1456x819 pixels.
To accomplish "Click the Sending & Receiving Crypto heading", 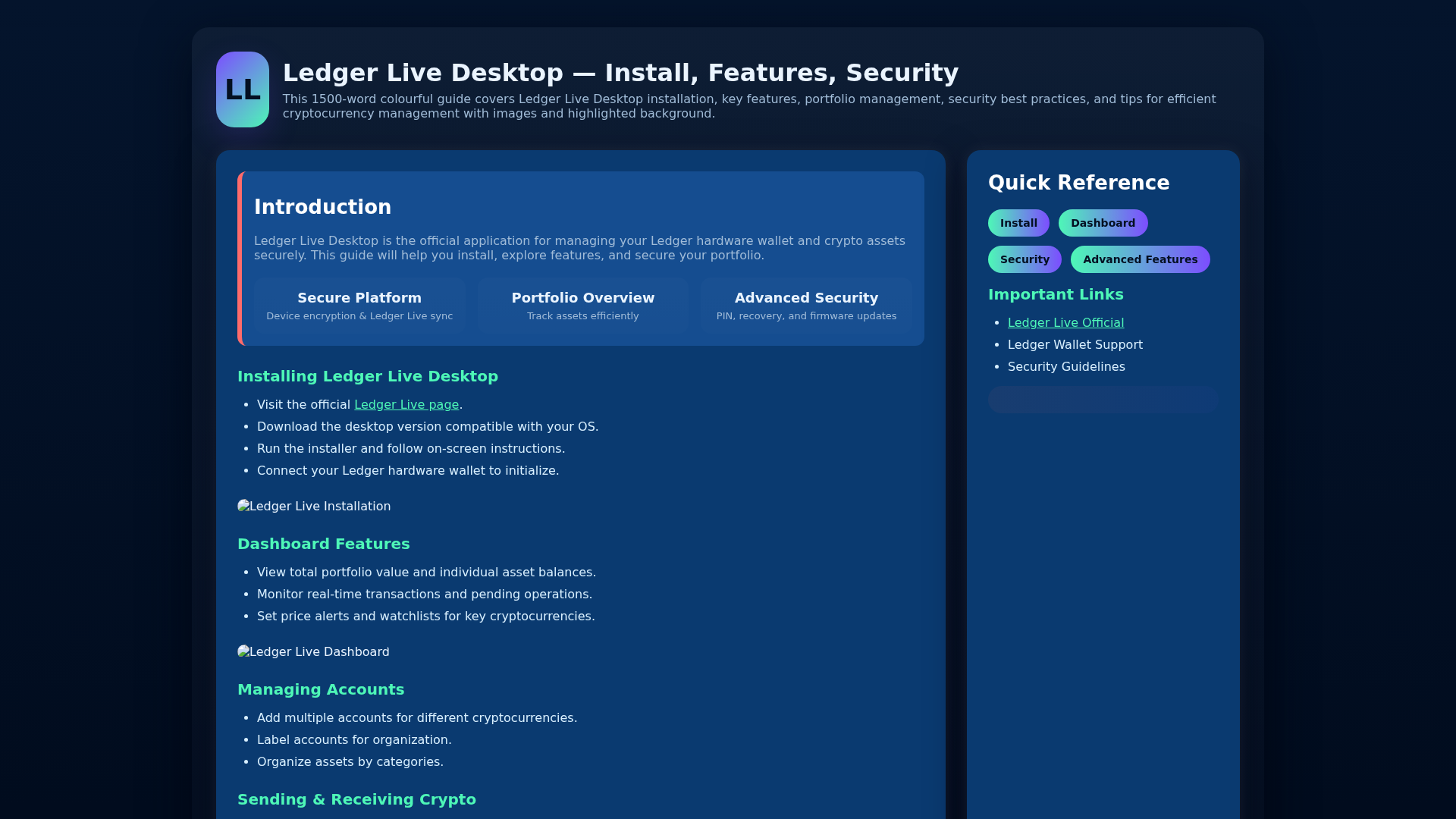I will [356, 799].
